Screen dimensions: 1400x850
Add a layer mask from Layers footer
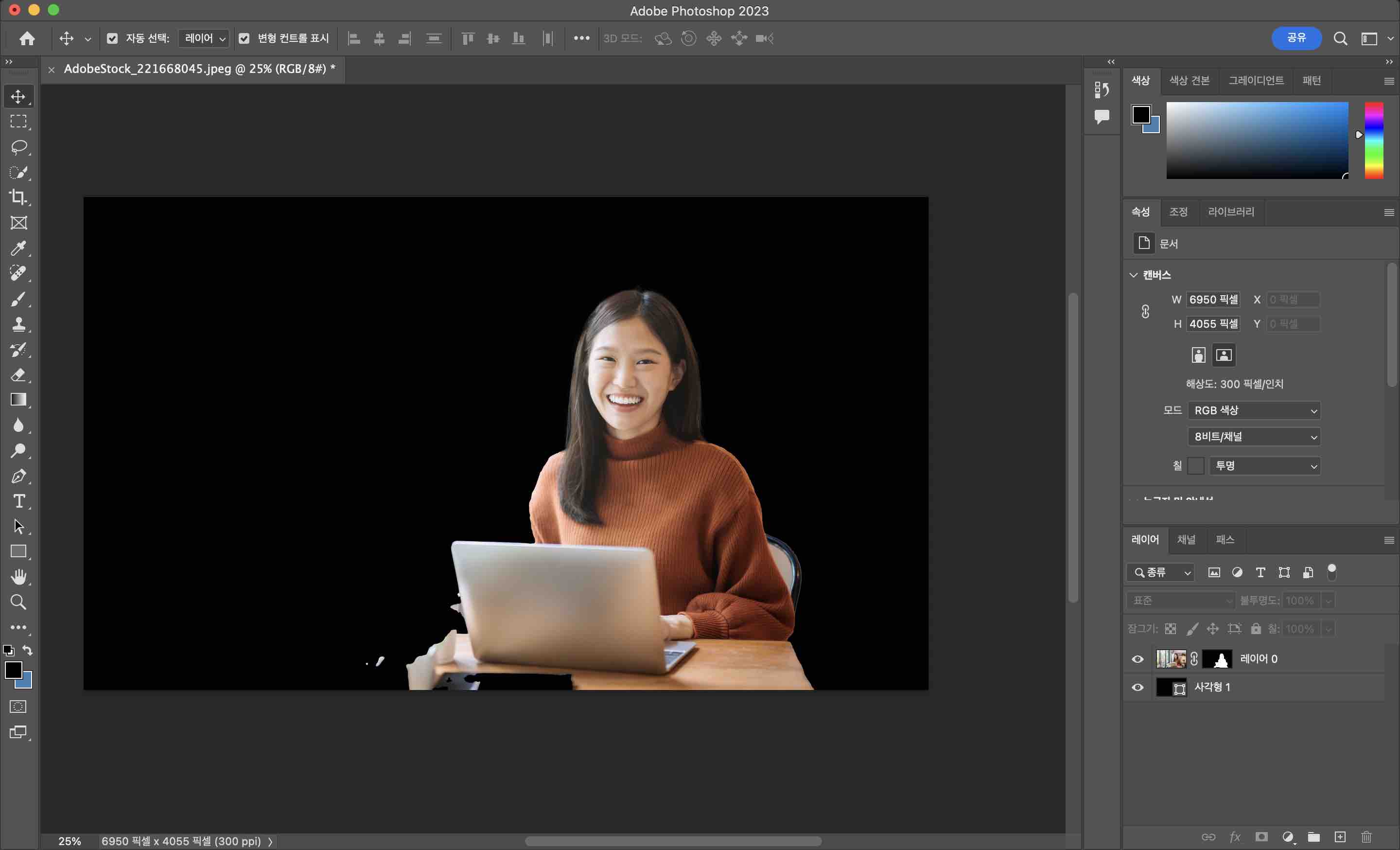(1261, 837)
